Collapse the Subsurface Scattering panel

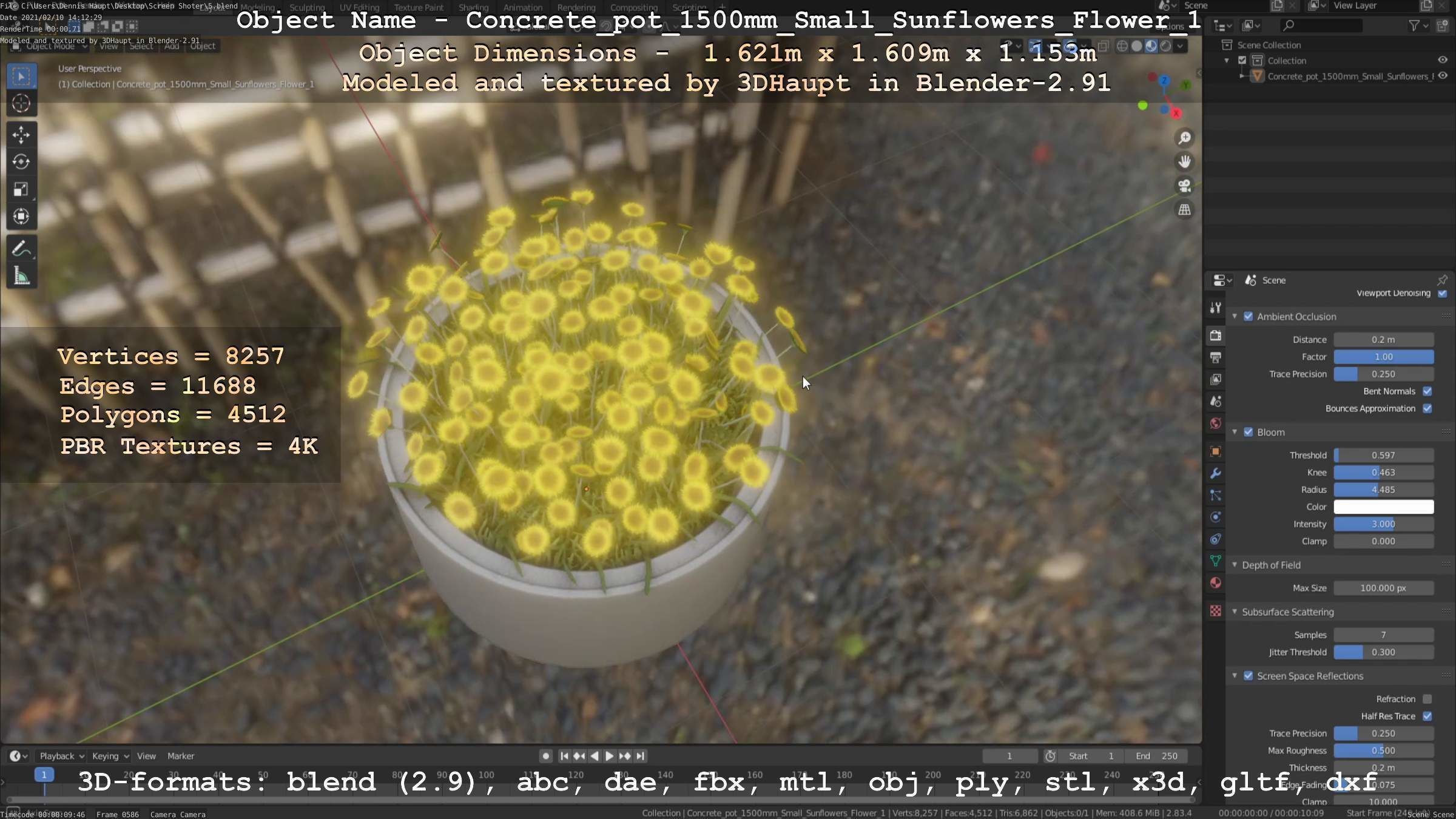point(1235,612)
